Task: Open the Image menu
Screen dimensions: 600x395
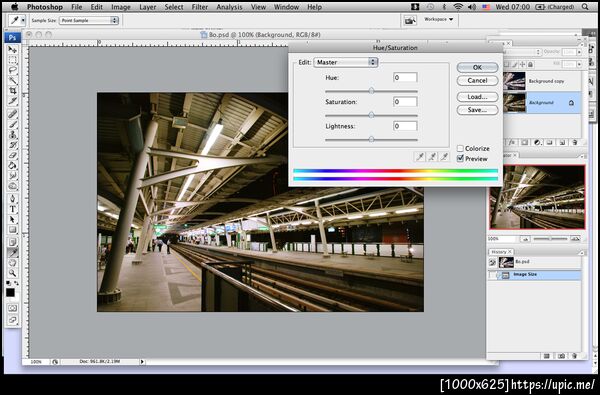Action: [121, 7]
